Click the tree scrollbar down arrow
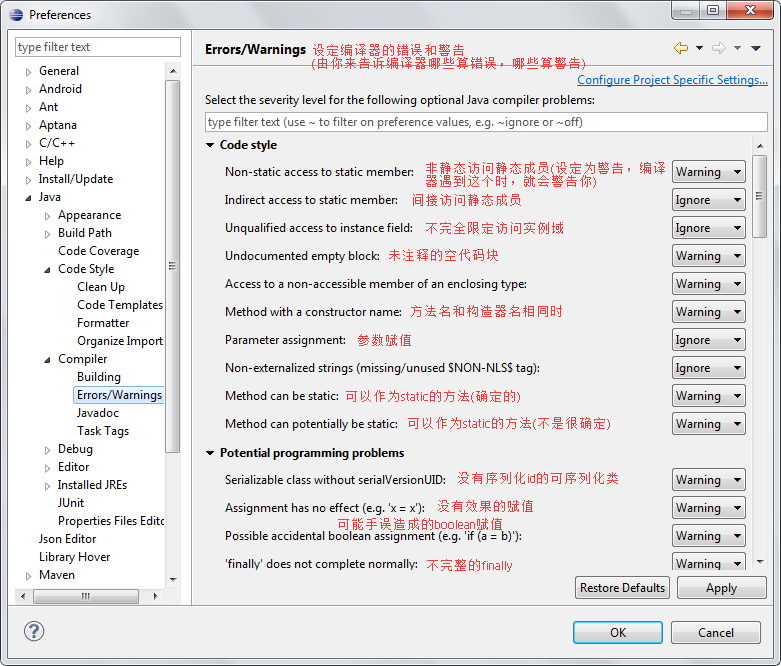This screenshot has width=781, height=666. tap(173, 579)
